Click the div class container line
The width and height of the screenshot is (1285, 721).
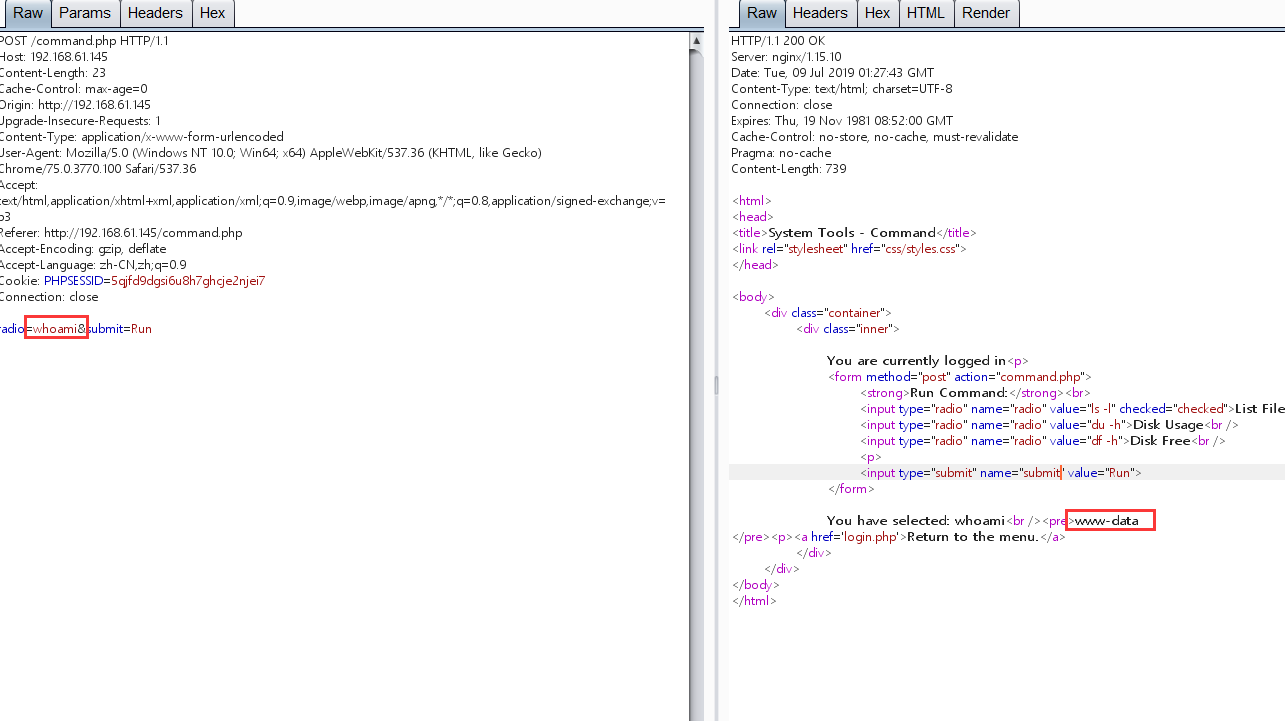827,313
